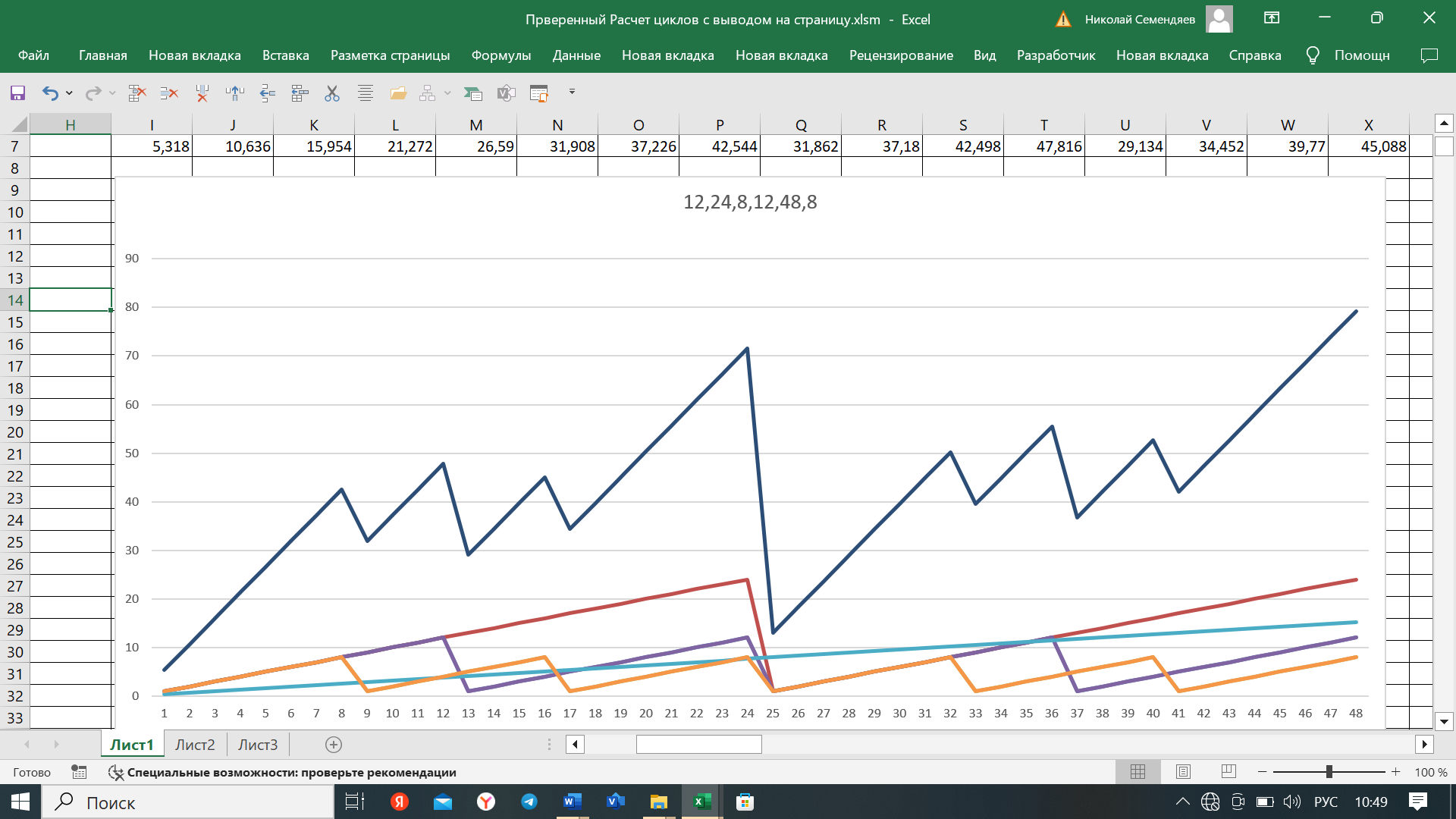Click the Word taskbar icon
This screenshot has width=1456, height=819.
(x=573, y=802)
